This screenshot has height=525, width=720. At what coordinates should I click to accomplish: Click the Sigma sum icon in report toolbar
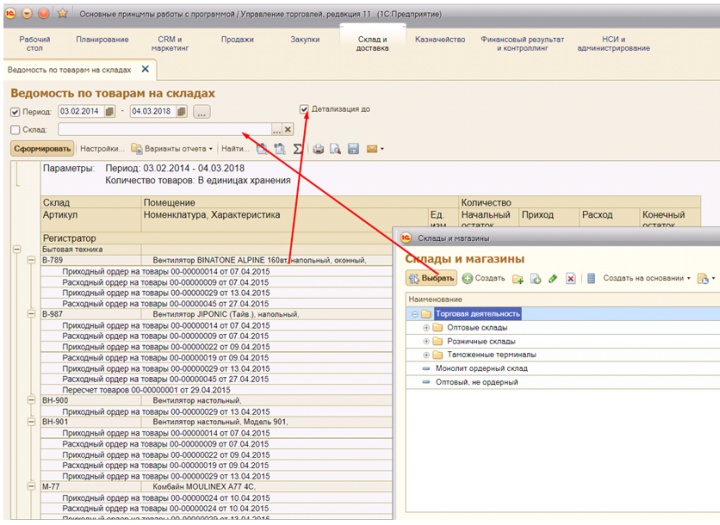[x=298, y=149]
